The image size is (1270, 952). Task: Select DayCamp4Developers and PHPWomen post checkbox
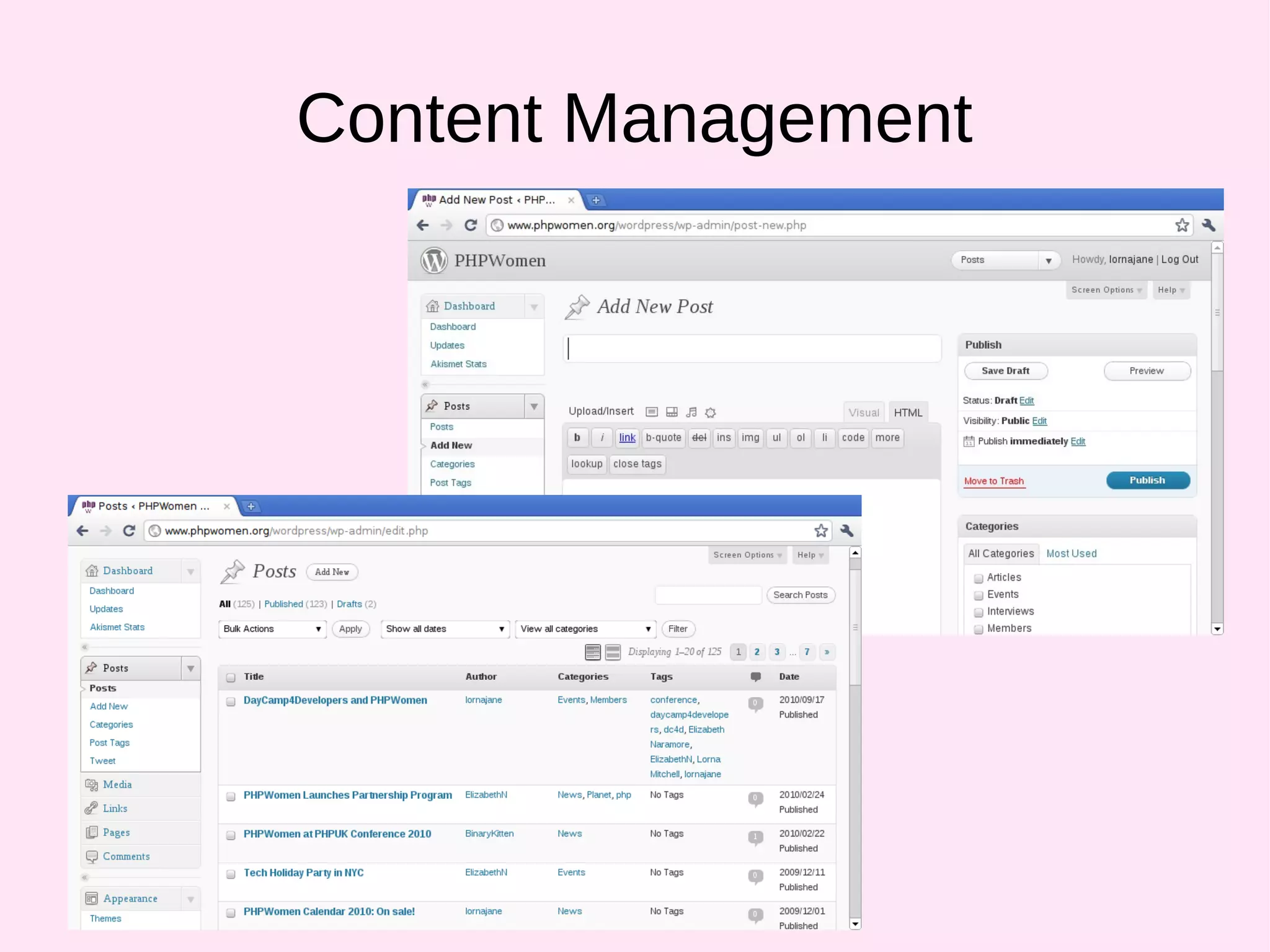coord(231,702)
